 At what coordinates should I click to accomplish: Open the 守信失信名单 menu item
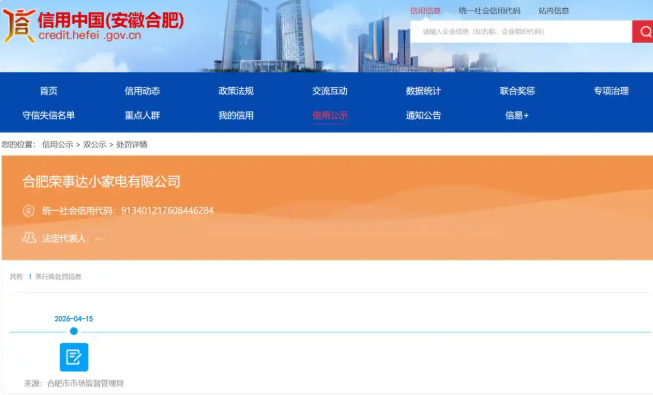[49, 115]
